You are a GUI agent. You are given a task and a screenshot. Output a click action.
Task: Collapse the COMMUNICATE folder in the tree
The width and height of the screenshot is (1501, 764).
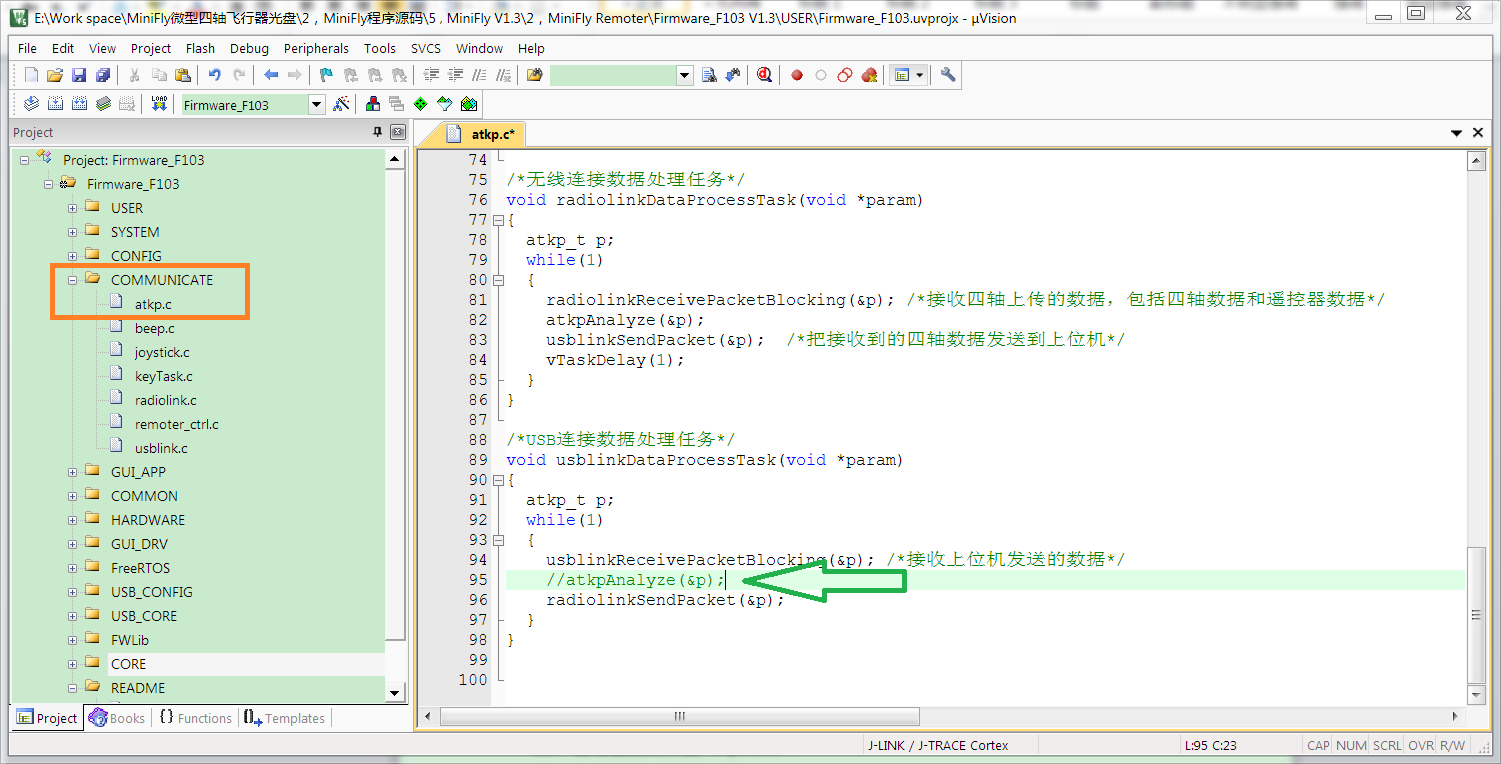(72, 280)
